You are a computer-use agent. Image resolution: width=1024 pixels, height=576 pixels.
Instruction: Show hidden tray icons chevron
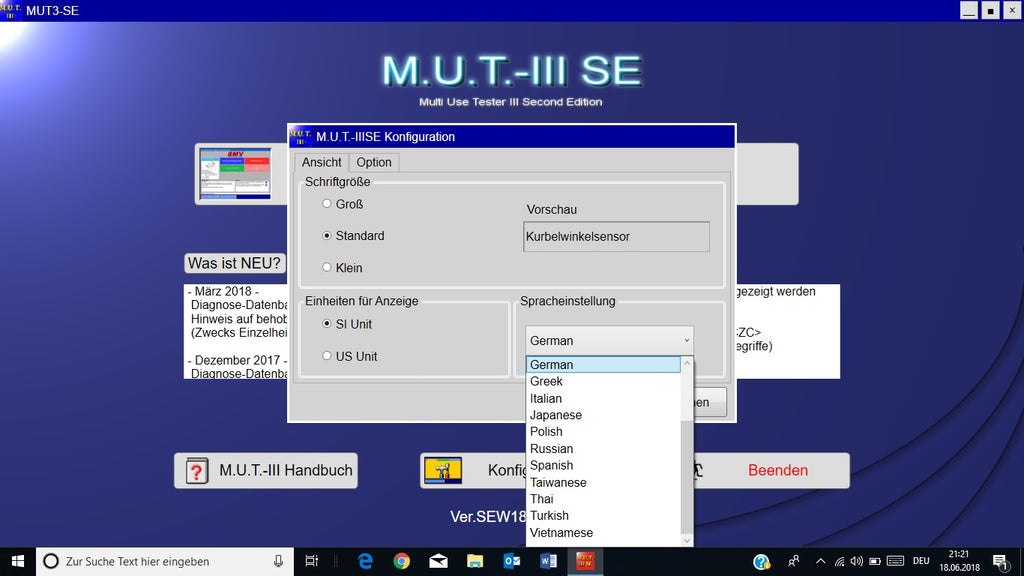click(x=820, y=561)
